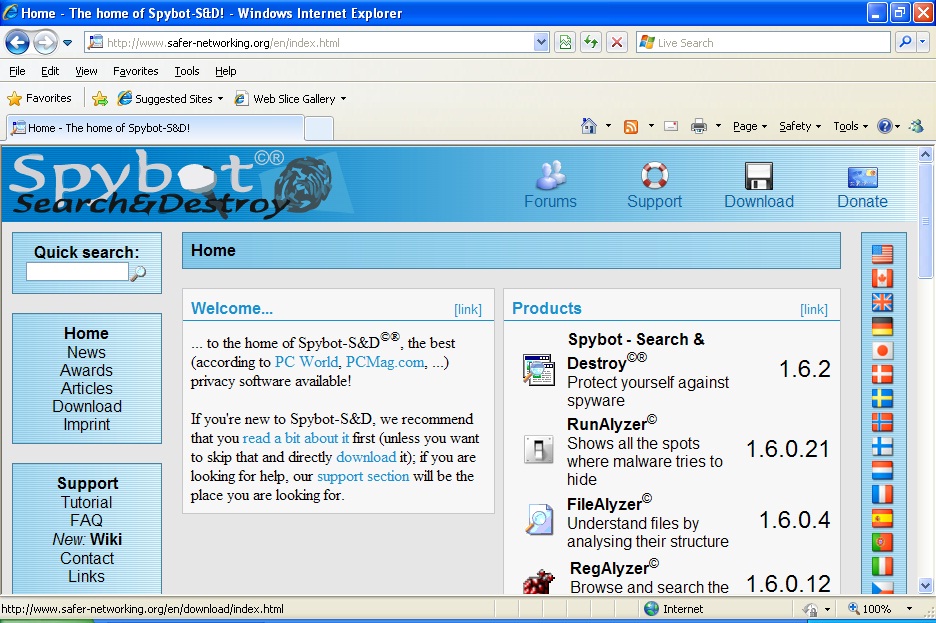
Task: Select the Spybot-S&D home tab
Action: coord(155,128)
